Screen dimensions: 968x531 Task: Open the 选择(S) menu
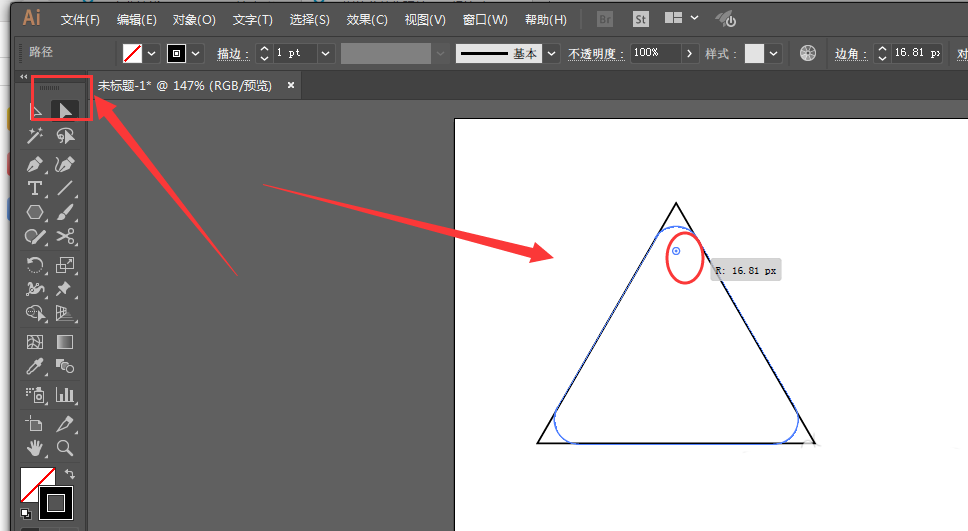[x=309, y=20]
